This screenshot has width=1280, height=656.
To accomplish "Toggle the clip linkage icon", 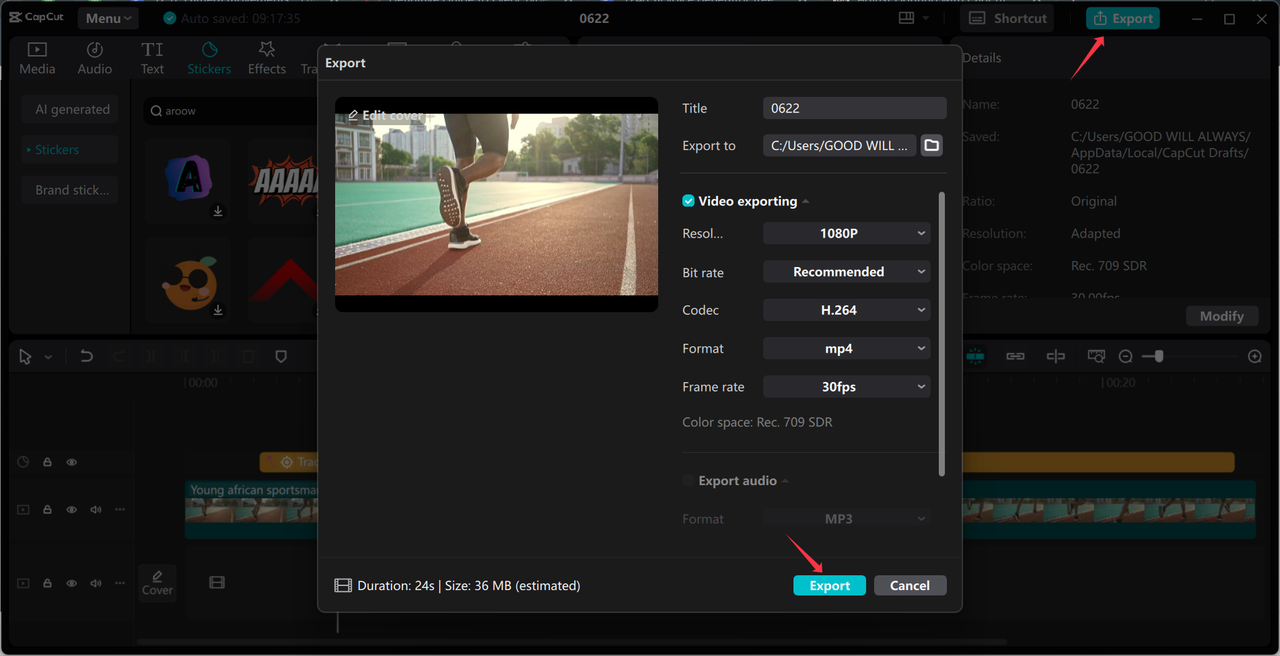I will point(1015,356).
